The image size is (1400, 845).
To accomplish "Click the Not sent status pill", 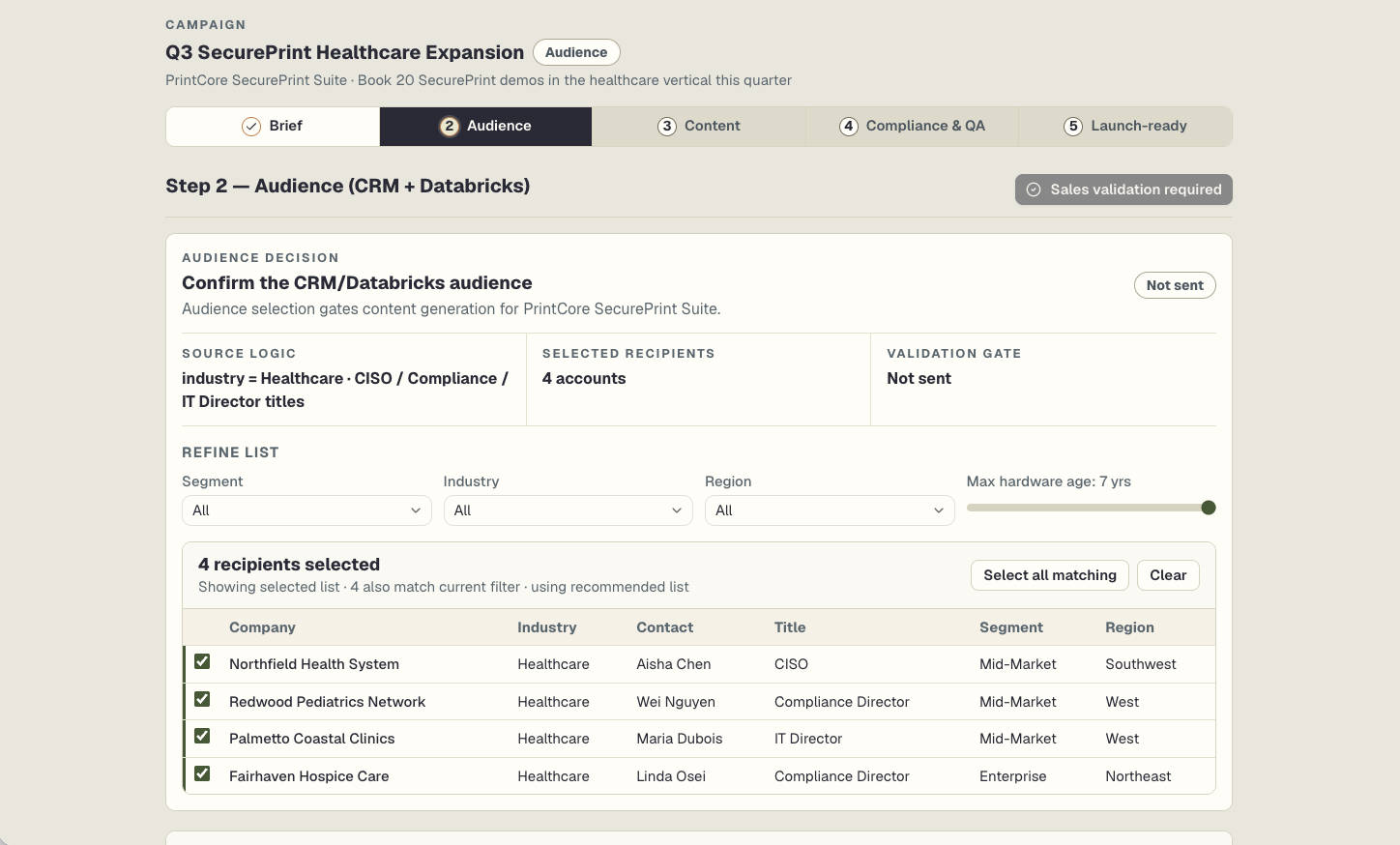I will (1175, 285).
